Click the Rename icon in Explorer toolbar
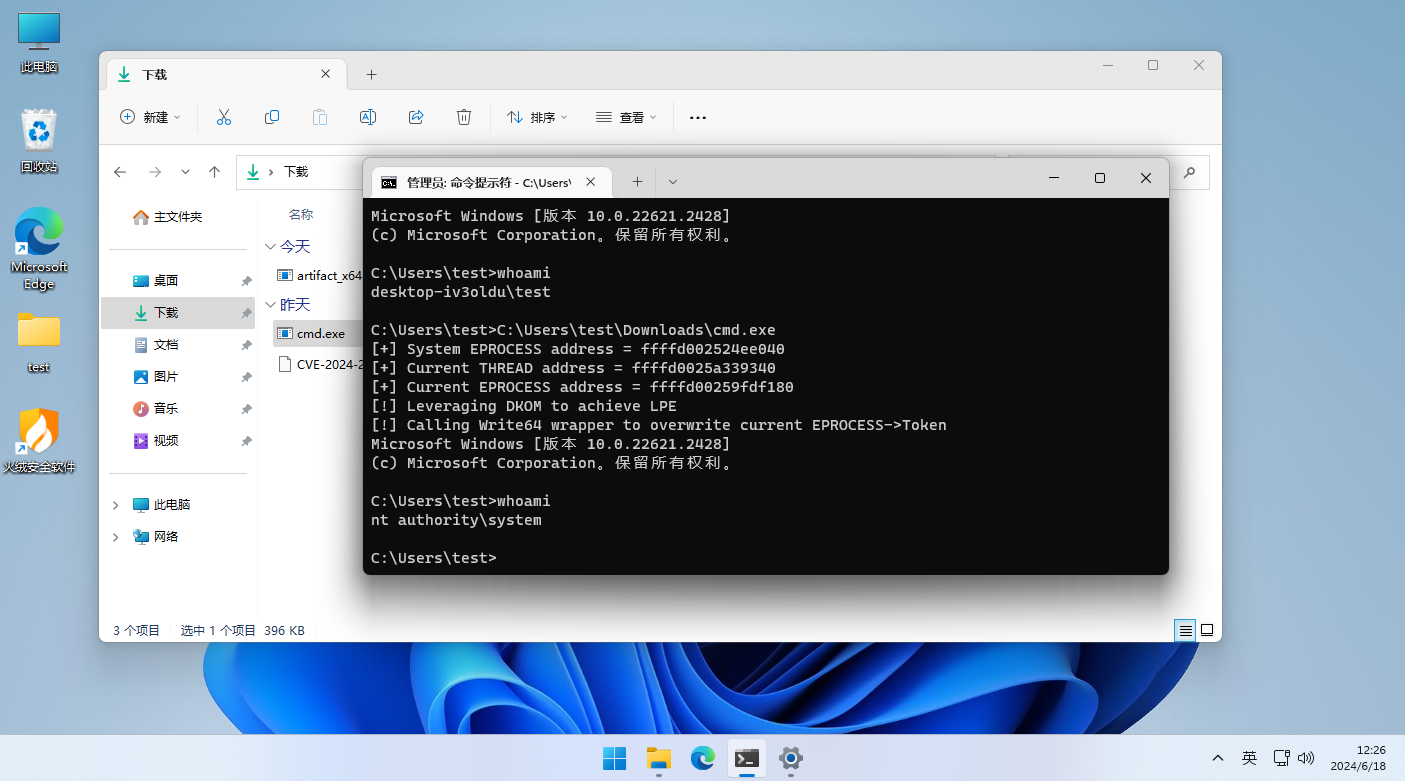This screenshot has width=1405, height=781. tap(368, 117)
